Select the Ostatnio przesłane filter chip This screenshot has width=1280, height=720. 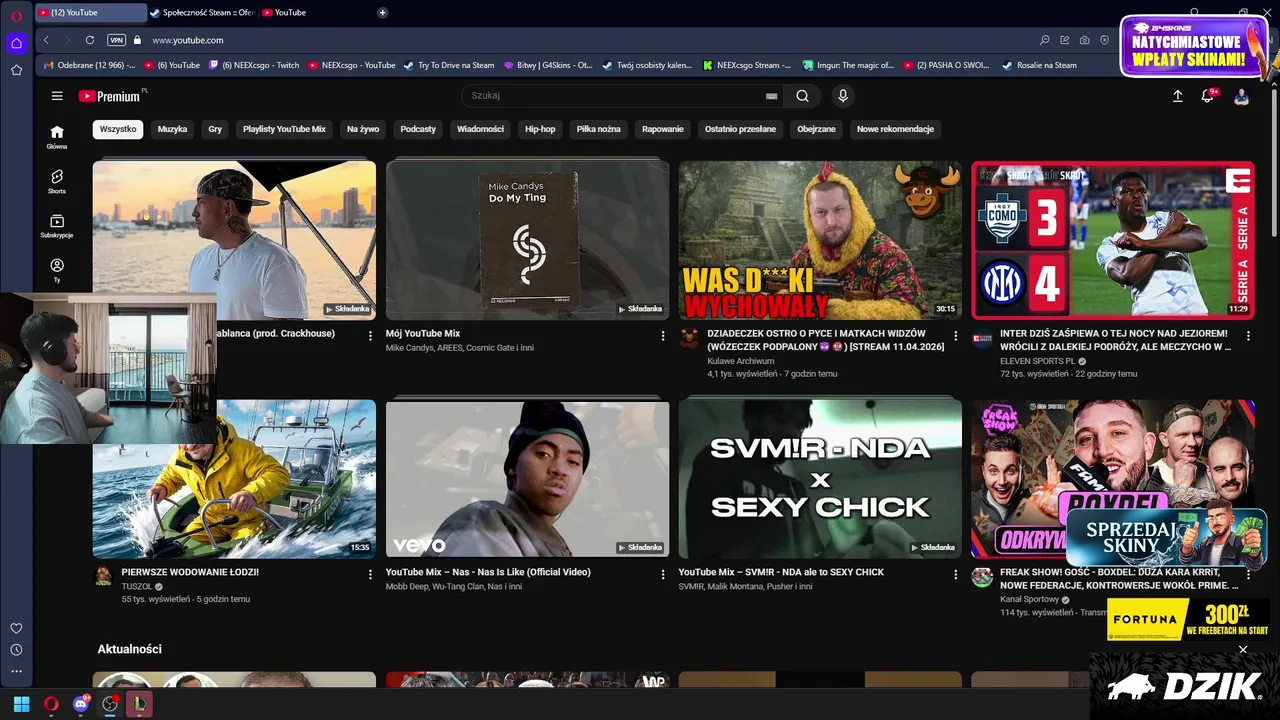click(x=740, y=129)
